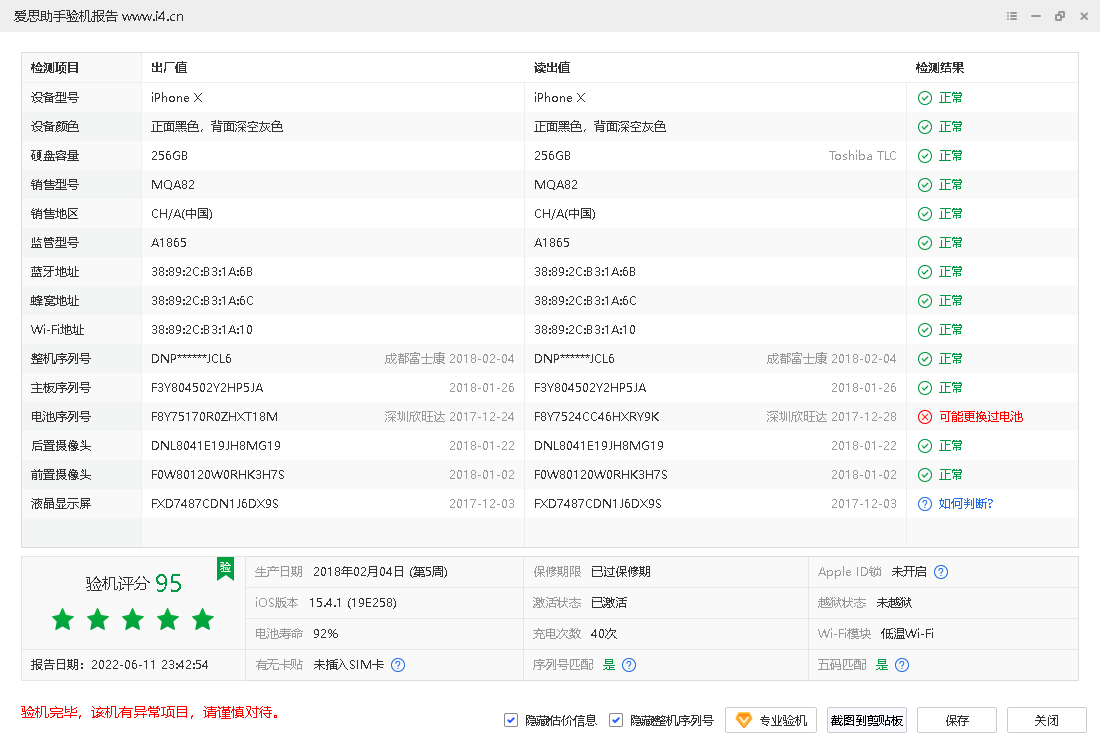Click the green check icon for Wi-Fi地址
Screen dimensions: 1100x749
925,330
